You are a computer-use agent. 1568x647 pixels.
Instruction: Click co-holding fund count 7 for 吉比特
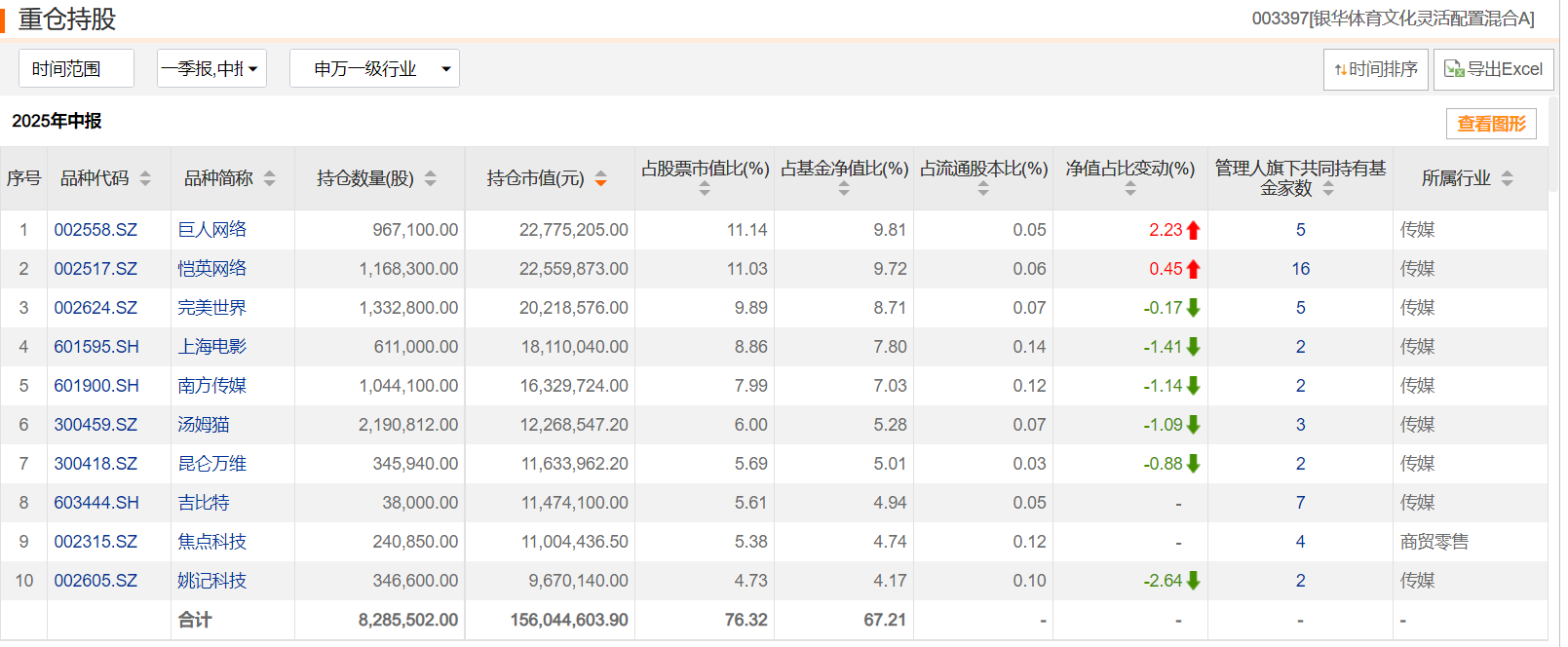1301,503
